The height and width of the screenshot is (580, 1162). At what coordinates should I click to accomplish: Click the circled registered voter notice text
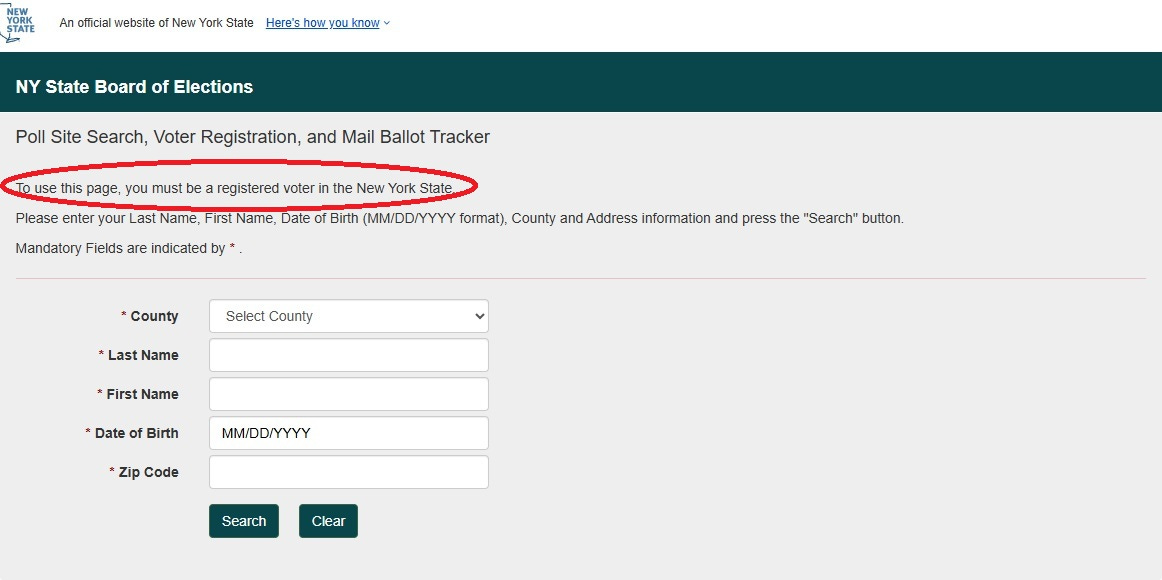pos(235,188)
